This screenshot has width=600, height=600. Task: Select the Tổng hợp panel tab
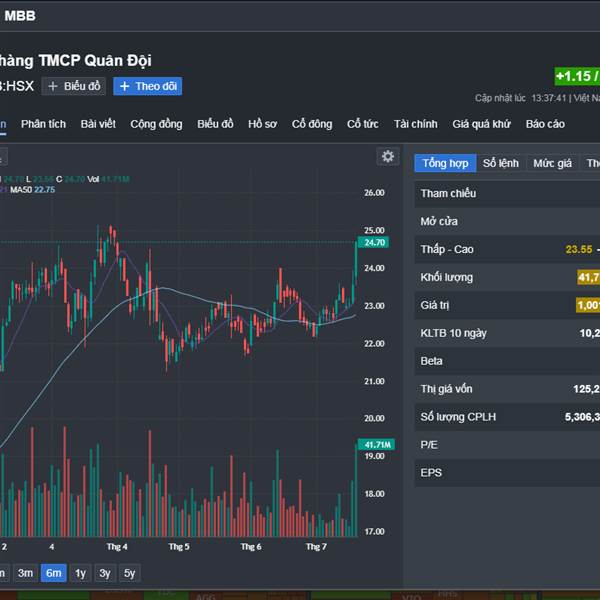click(x=445, y=163)
